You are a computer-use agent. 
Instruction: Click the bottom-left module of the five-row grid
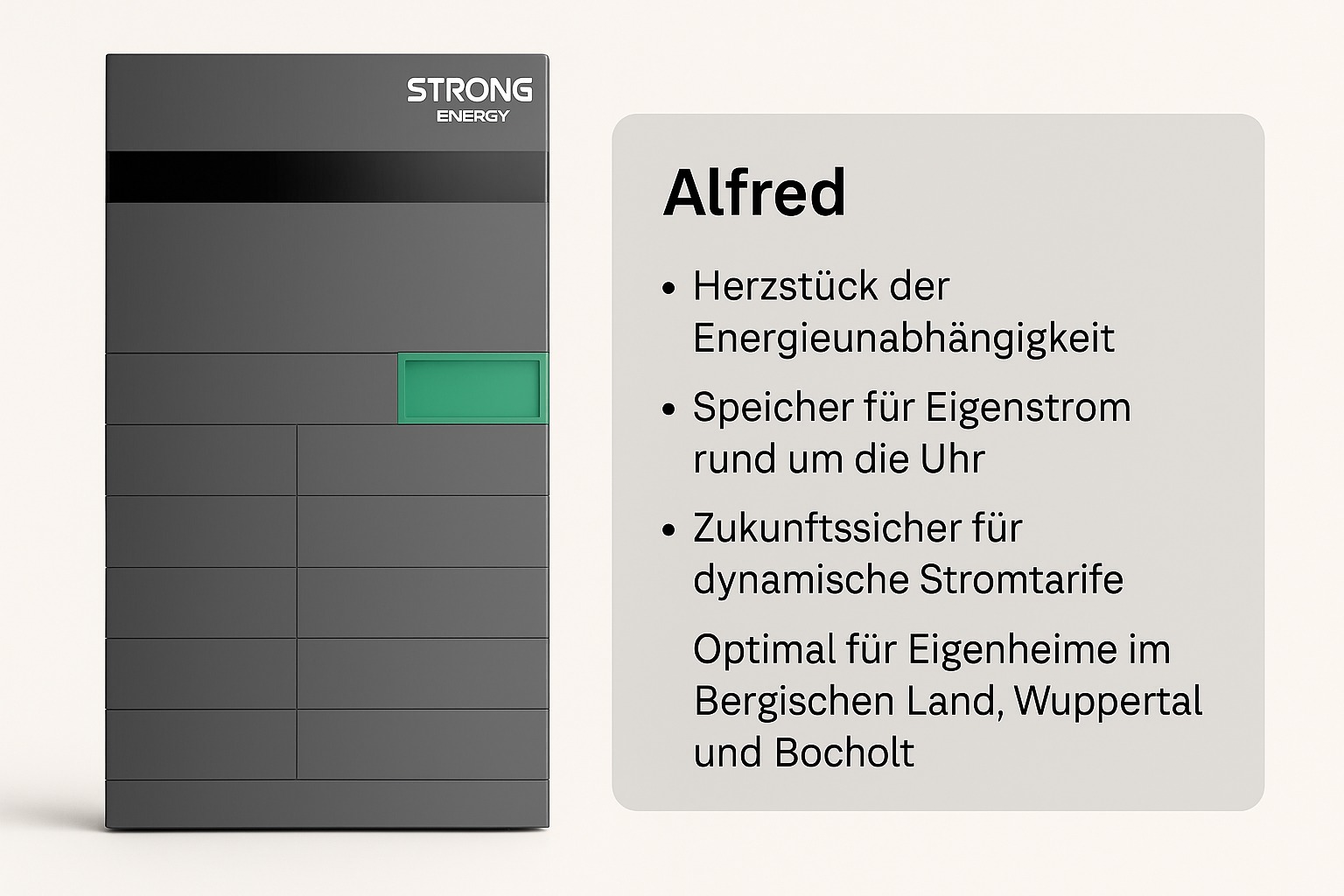point(201,745)
